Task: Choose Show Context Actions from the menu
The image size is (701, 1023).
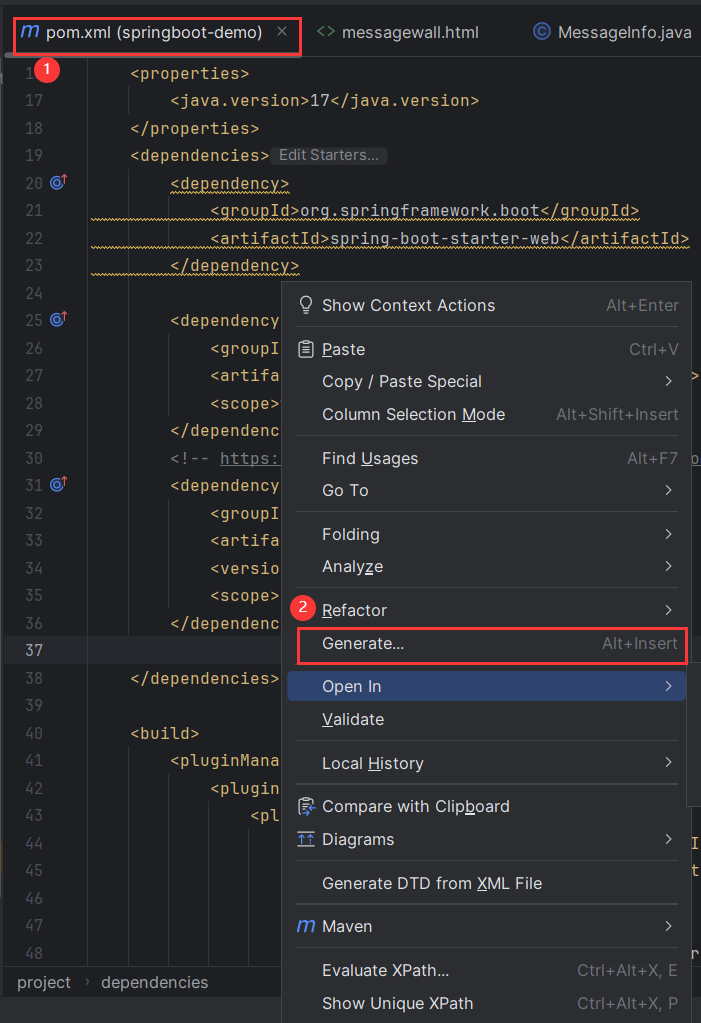Action: click(486, 305)
